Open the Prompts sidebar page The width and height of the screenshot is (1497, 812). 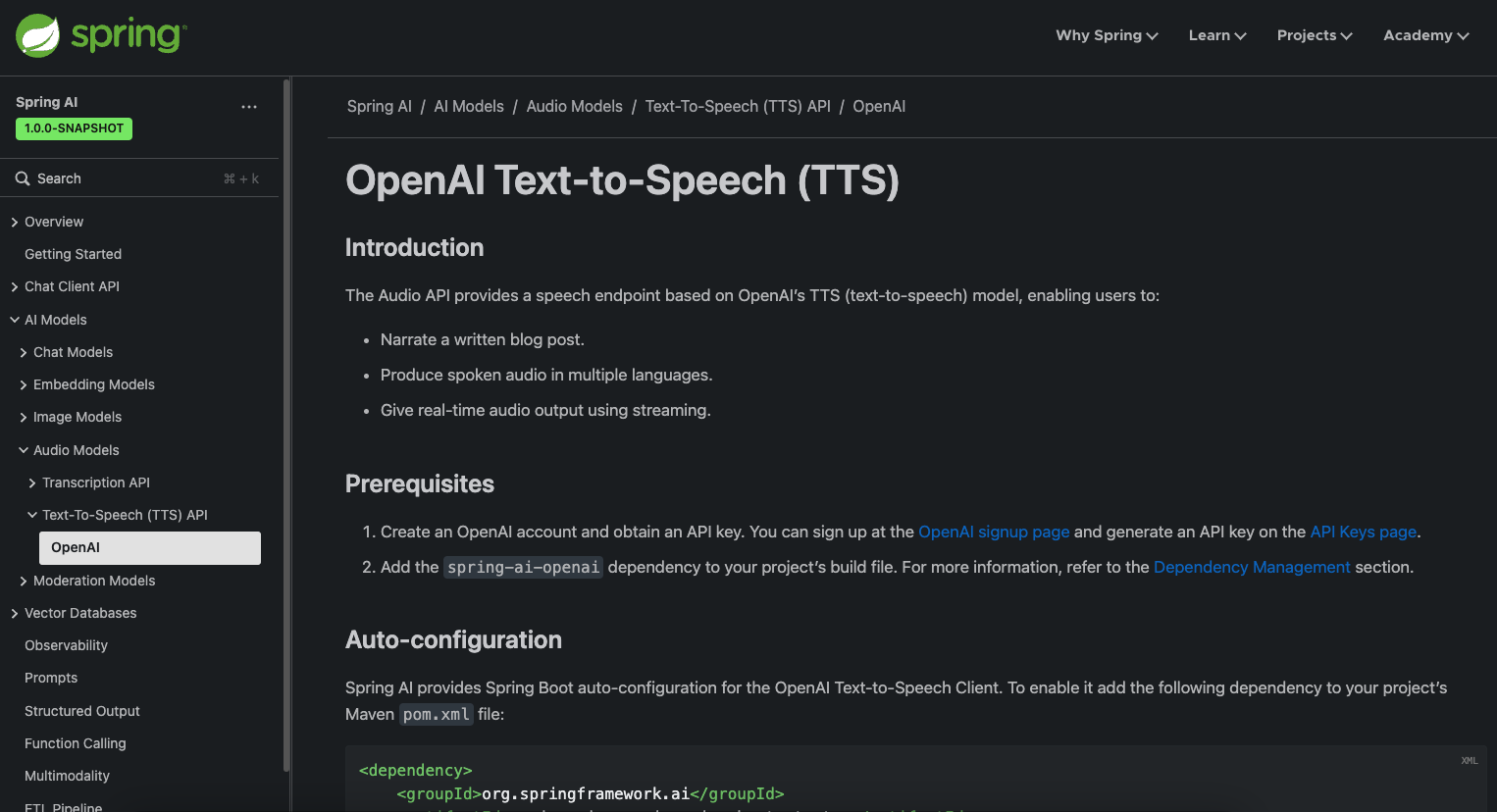pos(51,678)
